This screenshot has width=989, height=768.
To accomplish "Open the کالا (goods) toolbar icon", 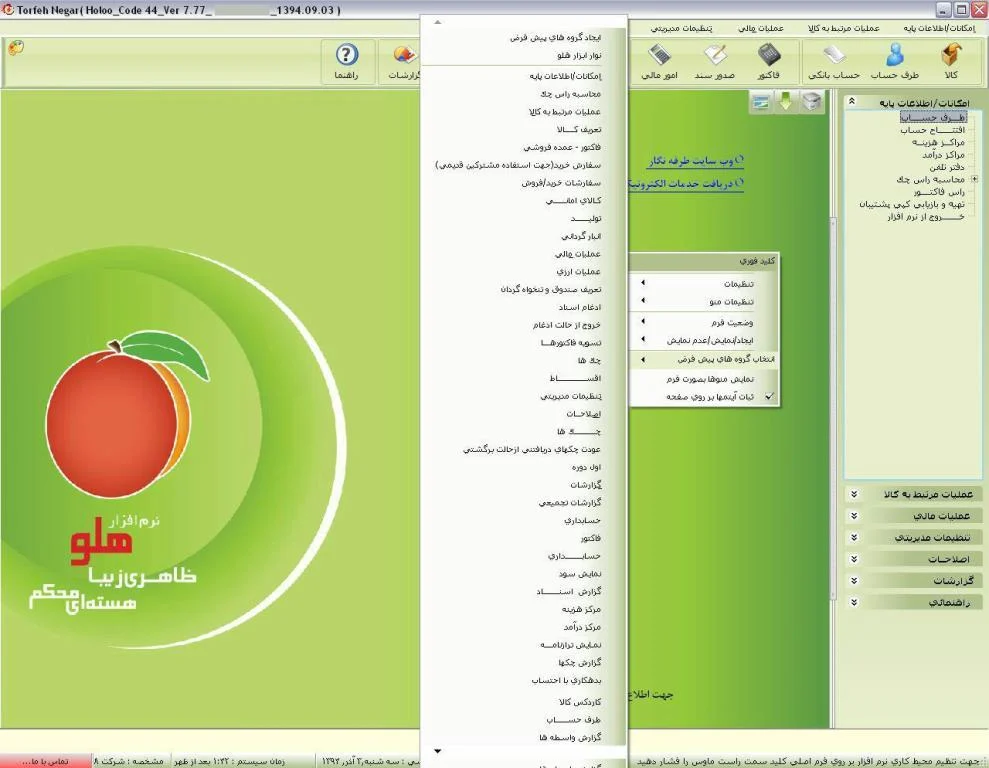I will (x=951, y=62).
